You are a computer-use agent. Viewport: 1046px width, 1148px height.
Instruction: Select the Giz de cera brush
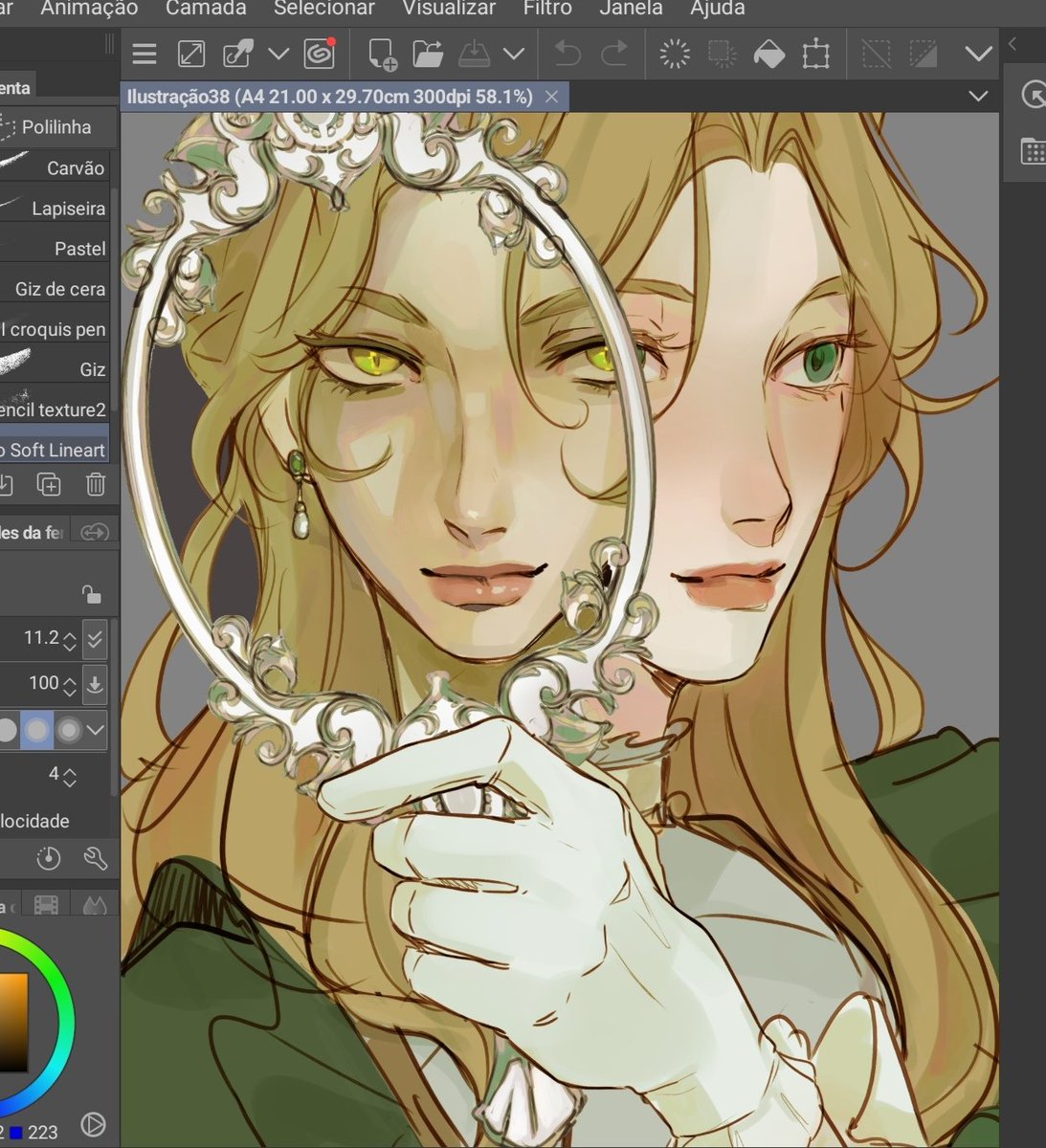55,288
